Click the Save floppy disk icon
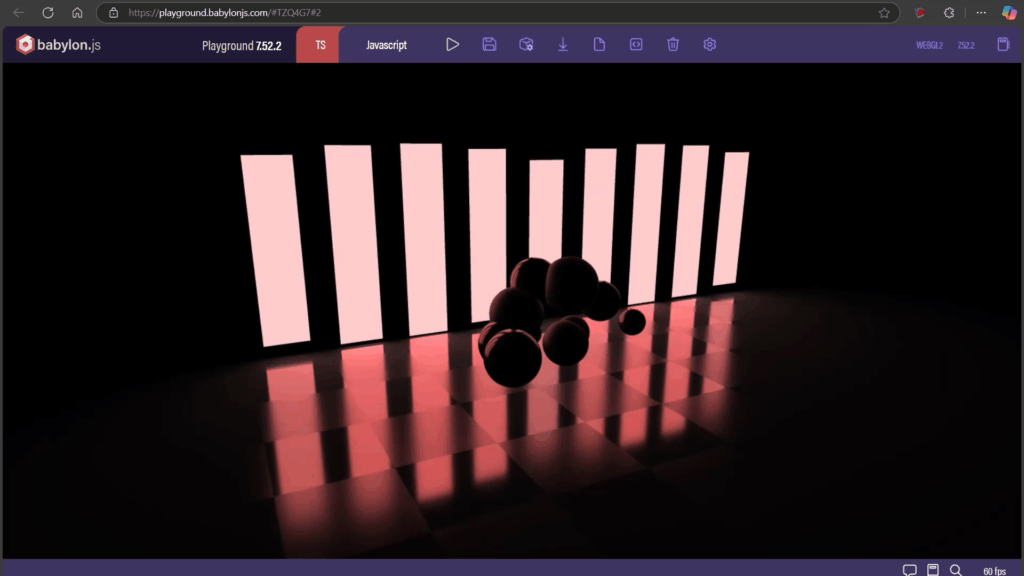 (489, 45)
